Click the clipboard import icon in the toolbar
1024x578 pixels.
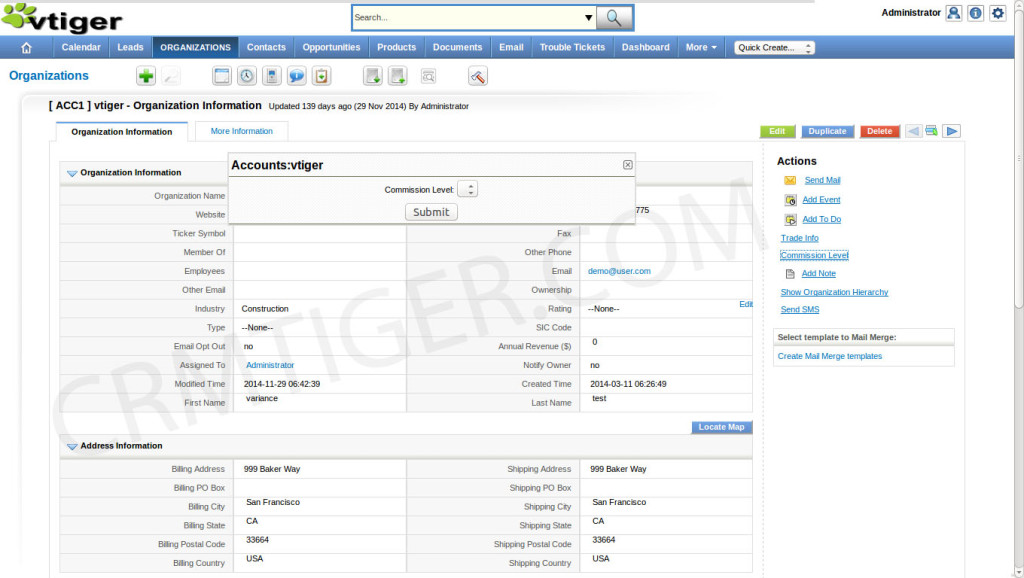point(321,75)
